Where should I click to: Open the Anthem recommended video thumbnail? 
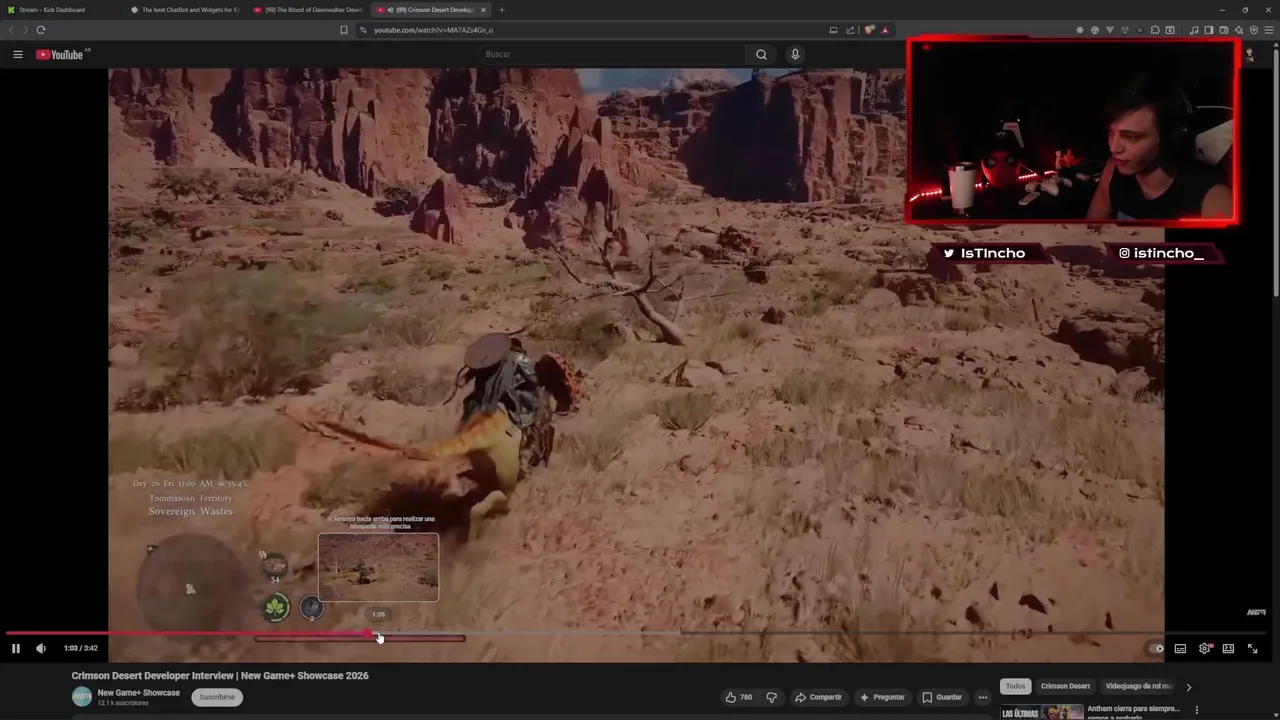tap(1042, 712)
